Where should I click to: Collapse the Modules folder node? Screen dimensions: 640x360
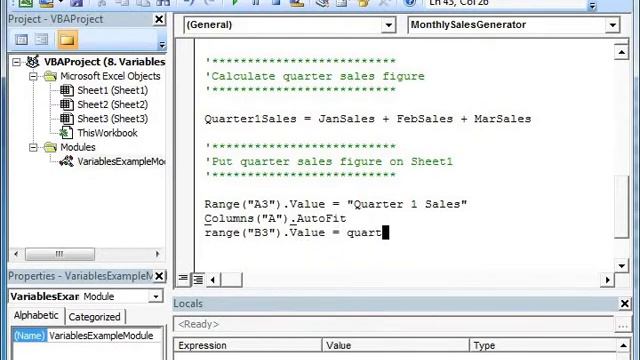coord(33,147)
